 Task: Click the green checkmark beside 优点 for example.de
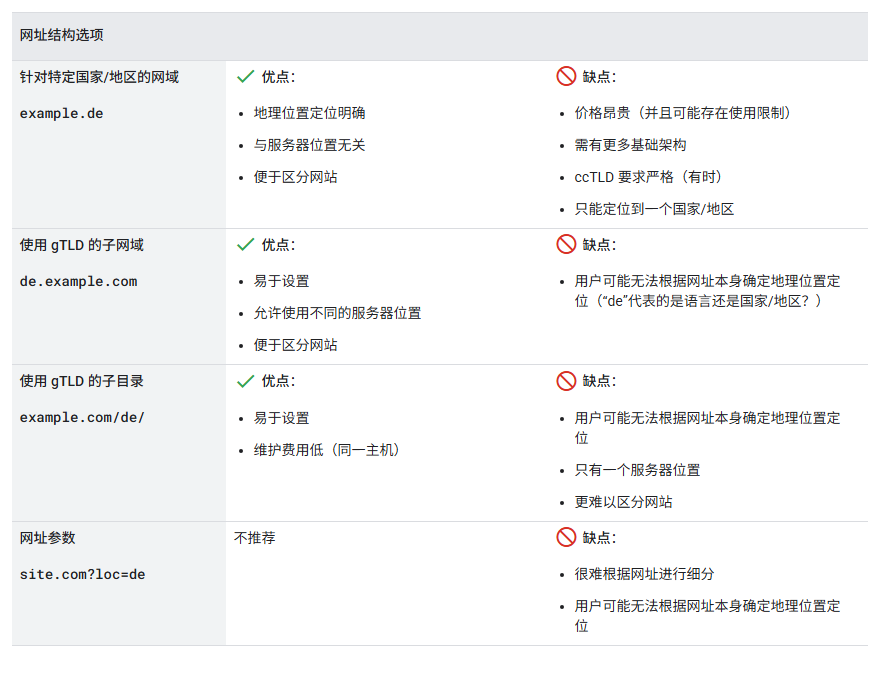243,75
